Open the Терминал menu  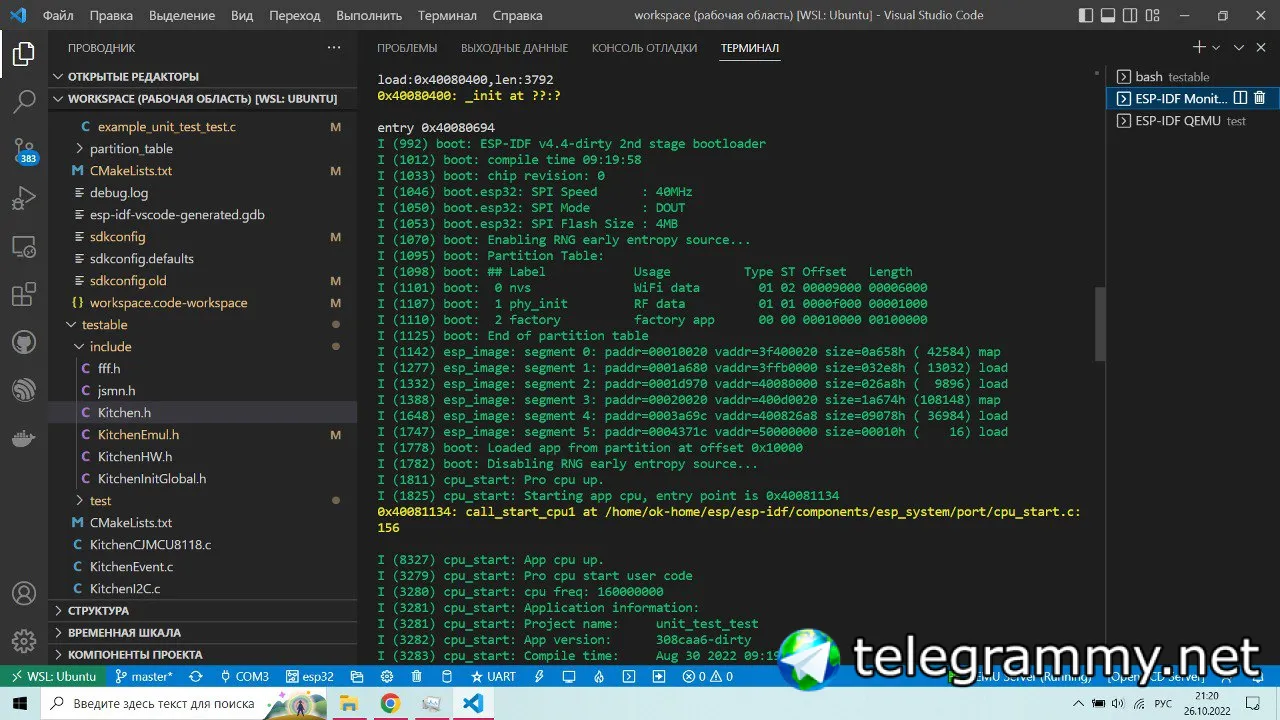[447, 16]
